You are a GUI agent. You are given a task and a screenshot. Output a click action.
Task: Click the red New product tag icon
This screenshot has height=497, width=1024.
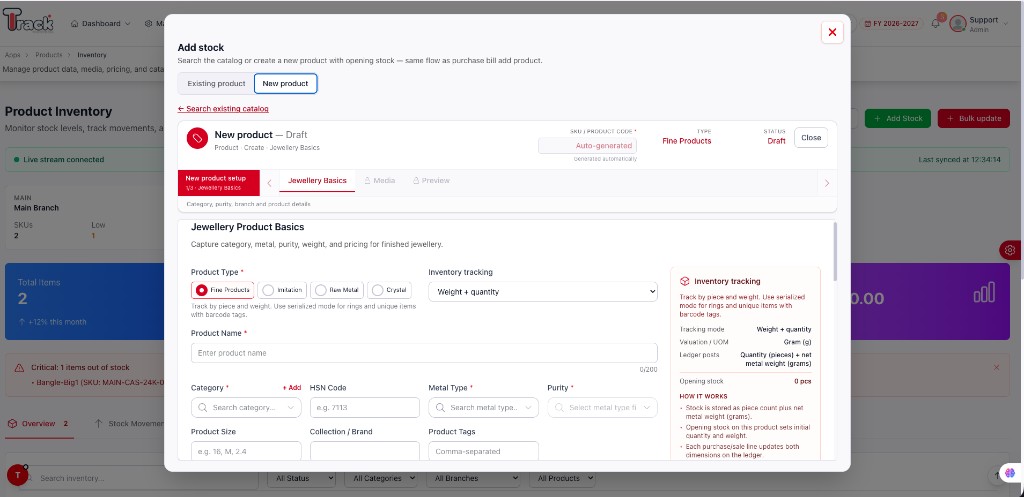[197, 138]
